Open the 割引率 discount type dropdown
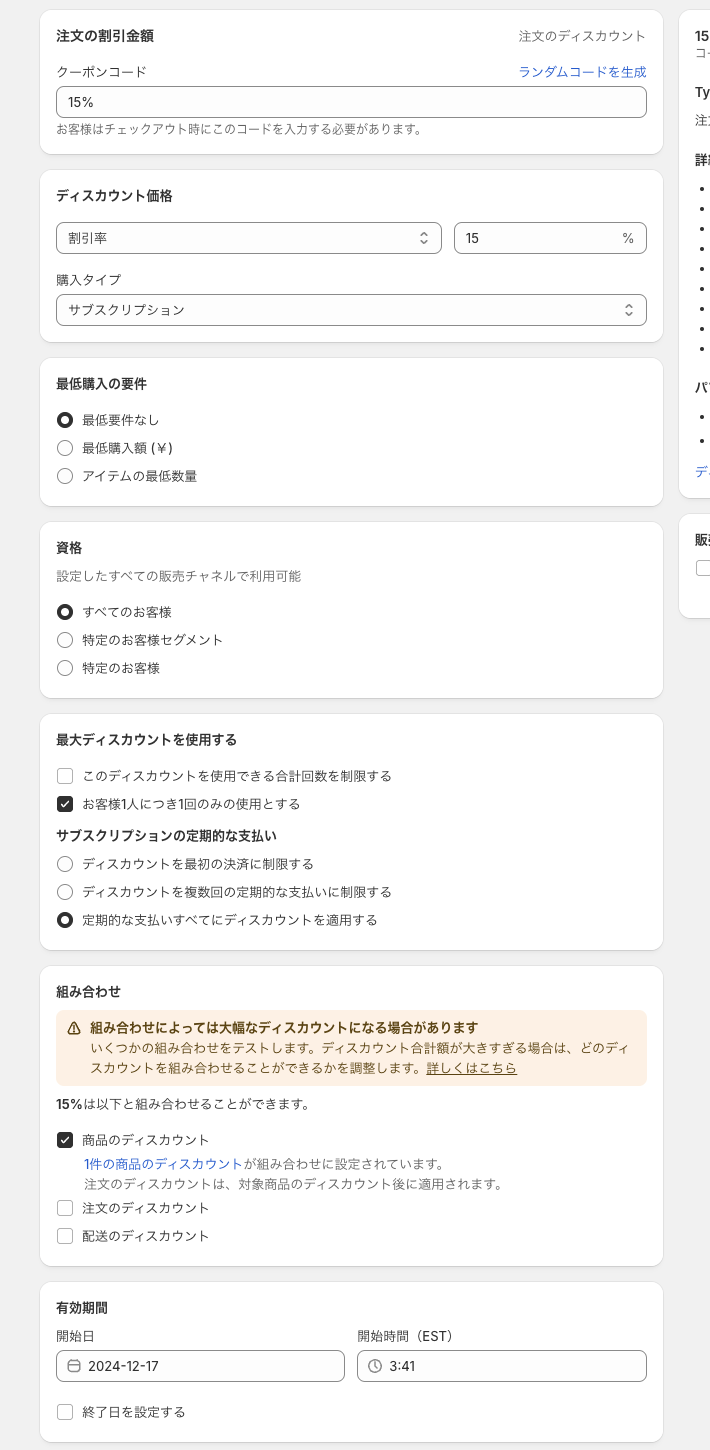 tap(249, 238)
